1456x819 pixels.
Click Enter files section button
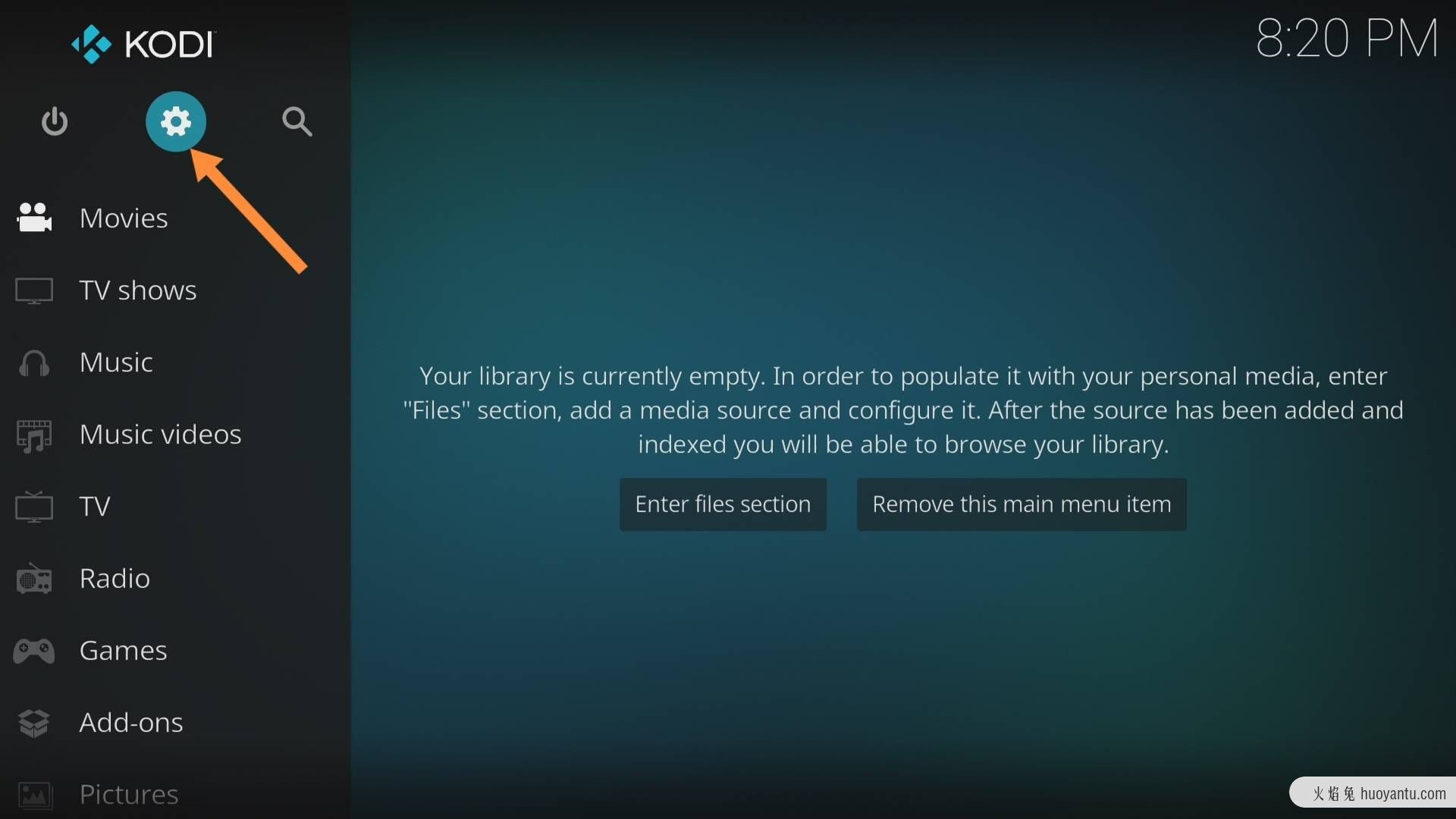tap(723, 504)
